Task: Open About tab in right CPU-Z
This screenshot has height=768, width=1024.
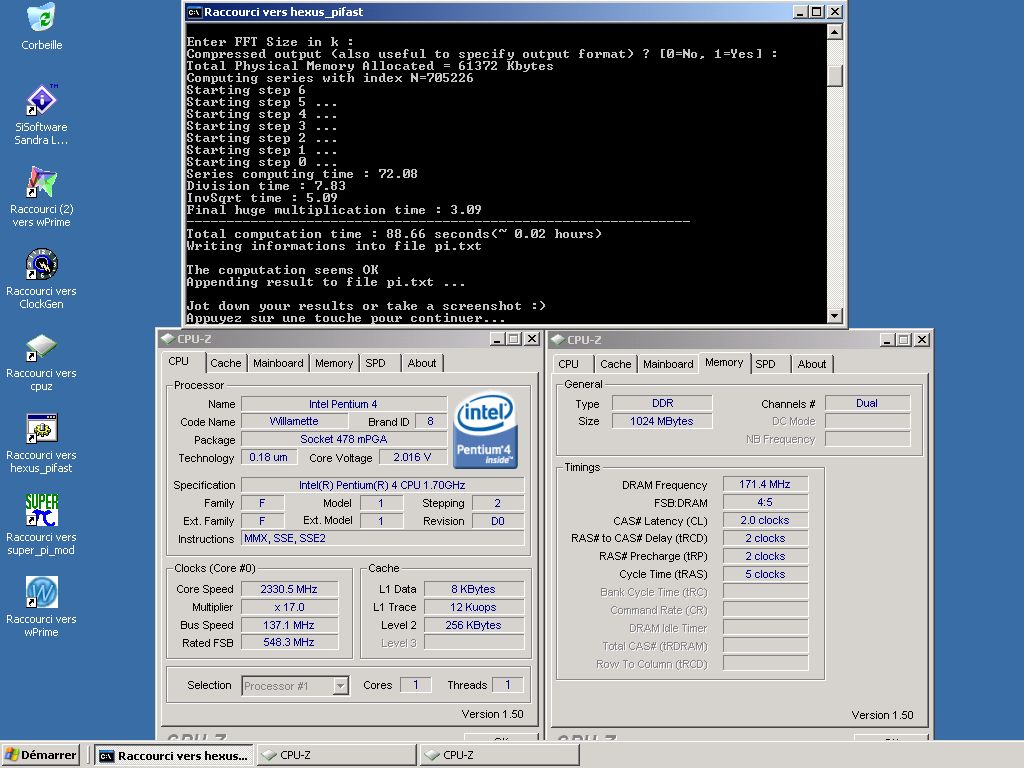Action: click(x=812, y=364)
